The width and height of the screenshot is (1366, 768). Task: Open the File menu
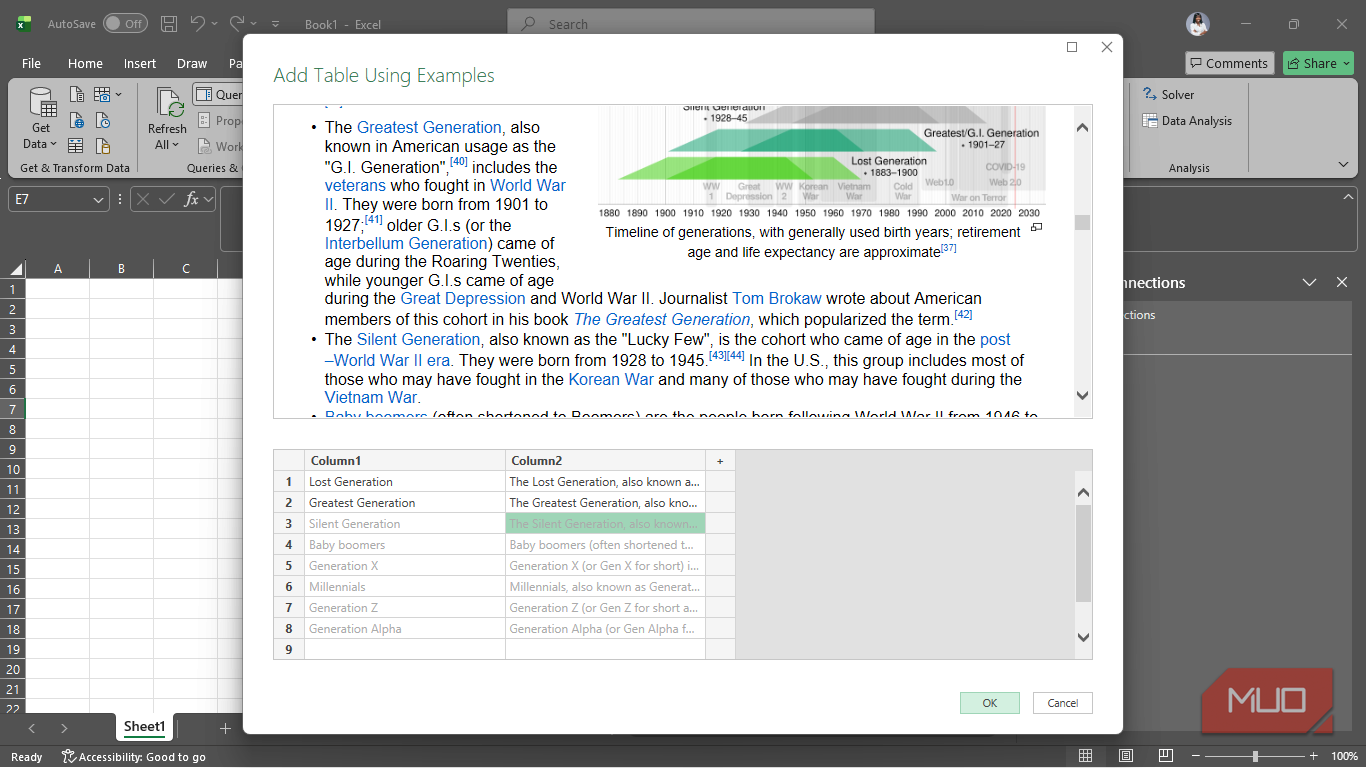click(x=31, y=63)
